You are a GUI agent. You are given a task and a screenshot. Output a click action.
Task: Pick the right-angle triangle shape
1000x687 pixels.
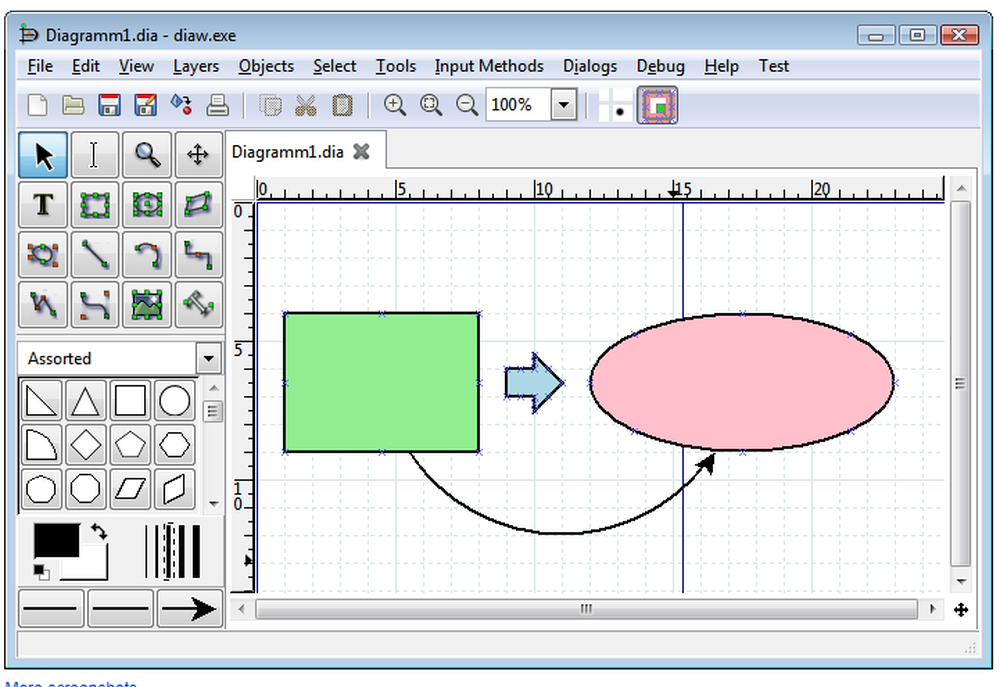coord(41,401)
